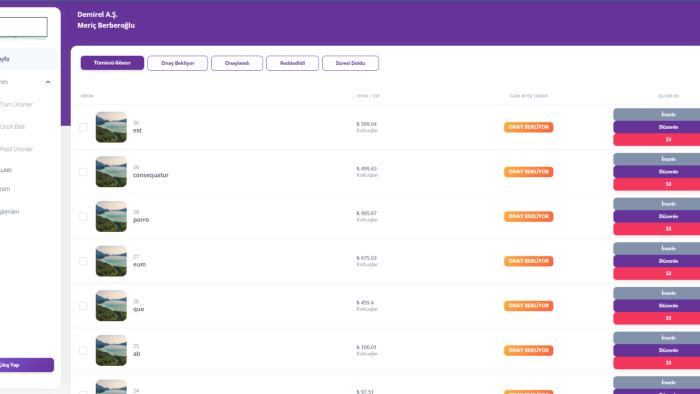View the eum product thumbnail

click(x=111, y=261)
